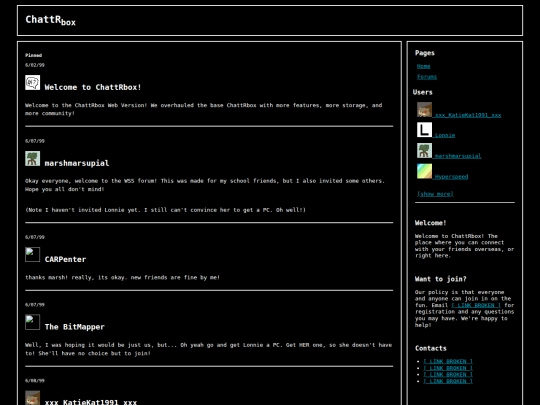
Task: Click CARPenter post author name
Action: [65, 259]
